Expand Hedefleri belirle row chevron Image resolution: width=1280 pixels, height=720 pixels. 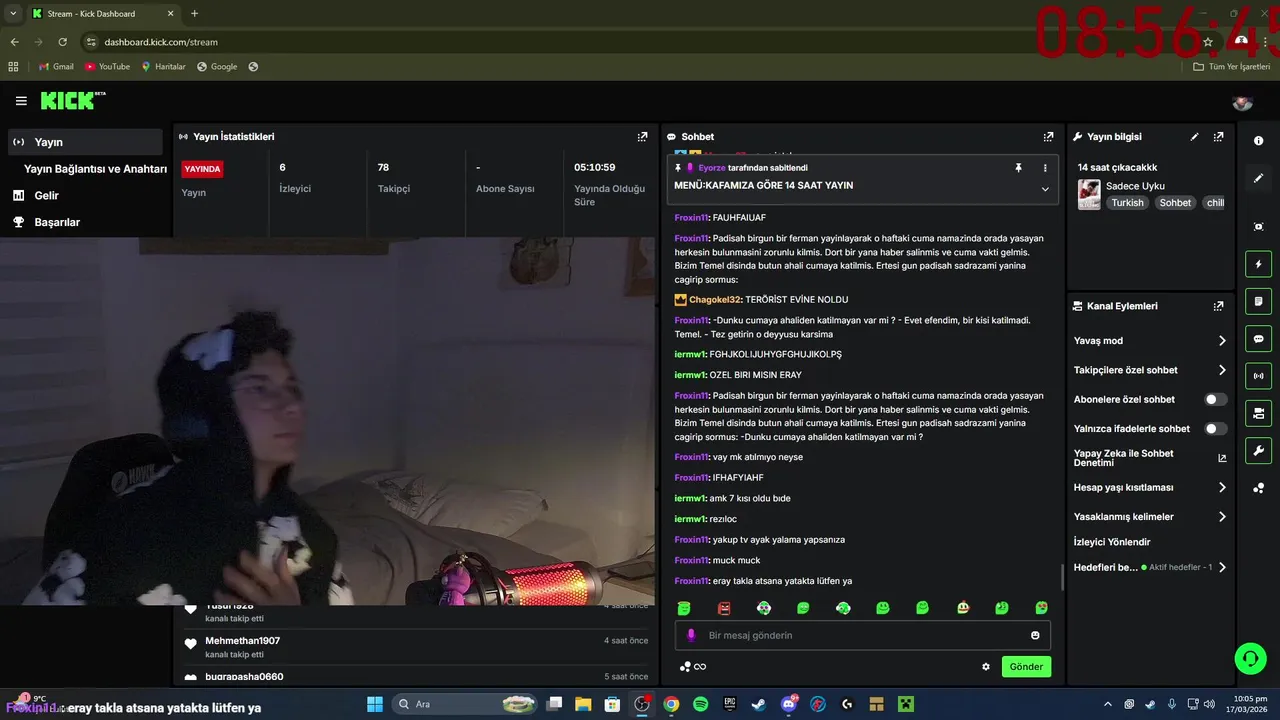pos(1222,567)
